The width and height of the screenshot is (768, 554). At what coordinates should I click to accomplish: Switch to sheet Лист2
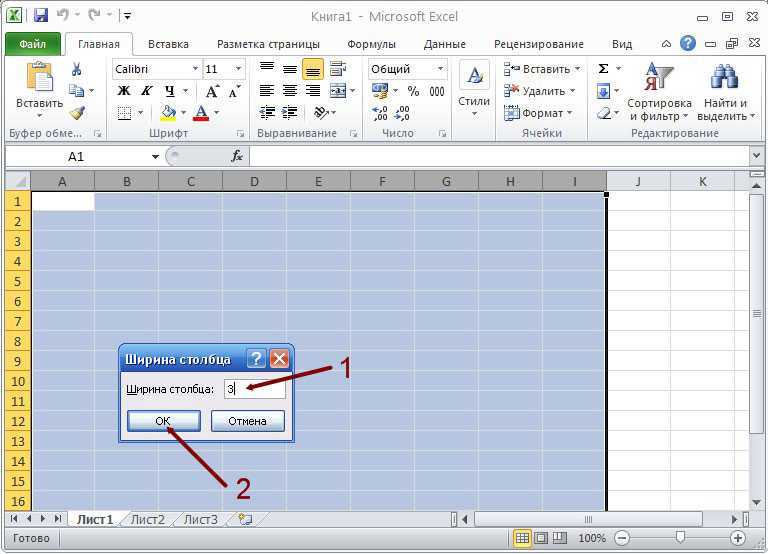point(148,519)
